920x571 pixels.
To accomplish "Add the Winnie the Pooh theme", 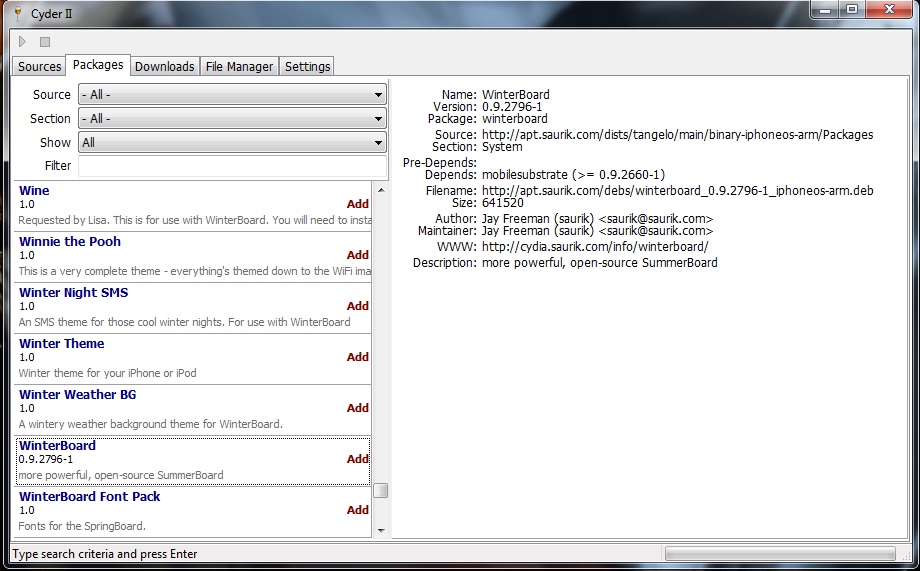I will point(357,255).
